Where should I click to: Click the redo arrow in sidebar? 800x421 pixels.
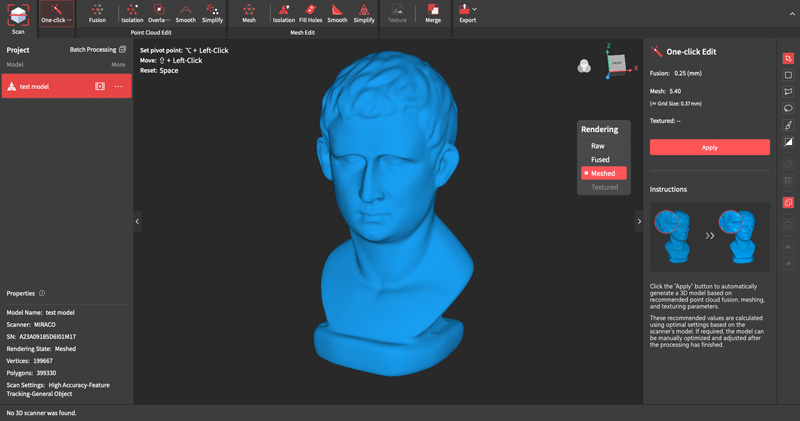click(788, 263)
